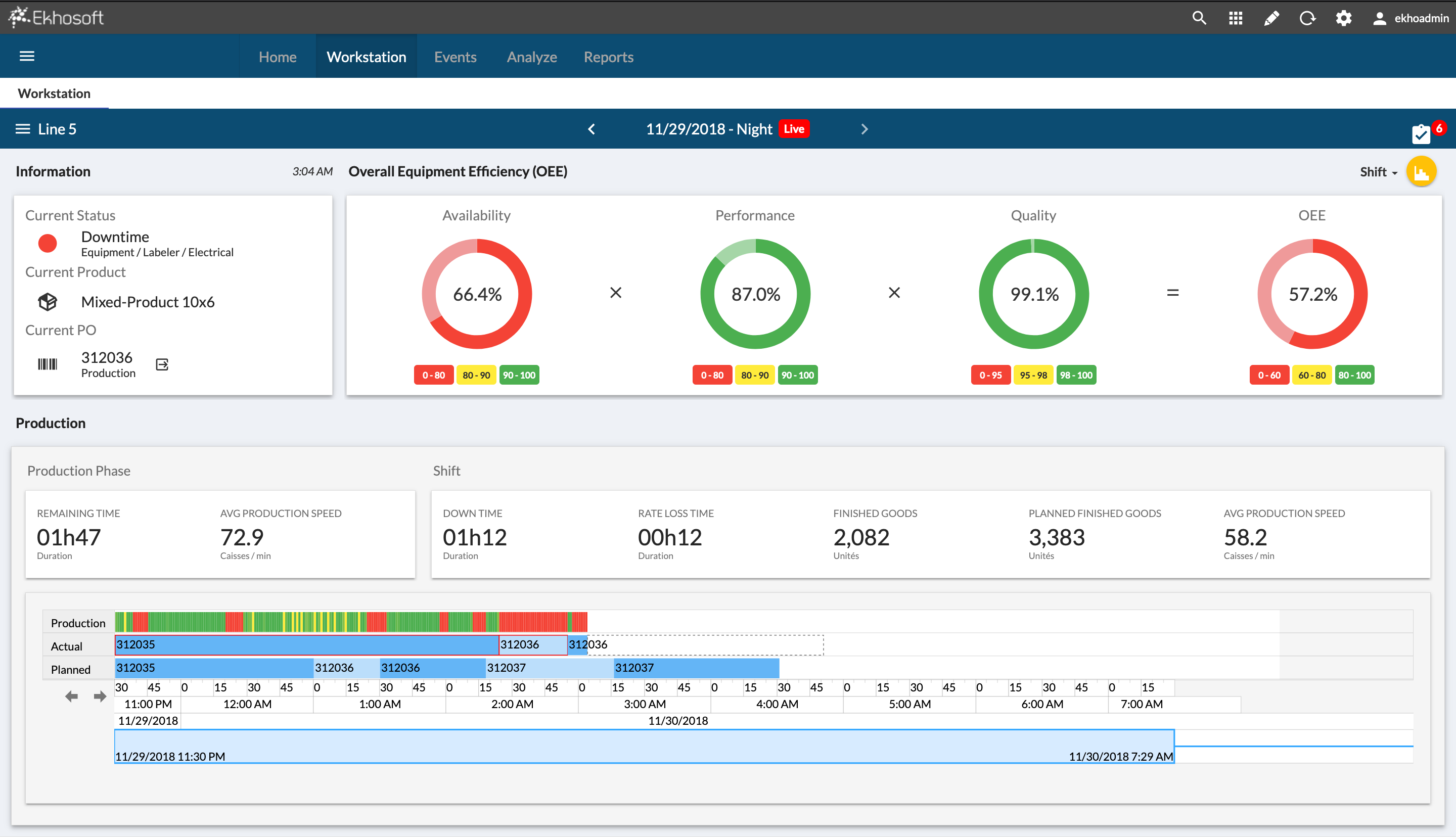The height and width of the screenshot is (837, 1456).
Task: Click the yellow chart icon next to Shift
Action: pos(1422,171)
